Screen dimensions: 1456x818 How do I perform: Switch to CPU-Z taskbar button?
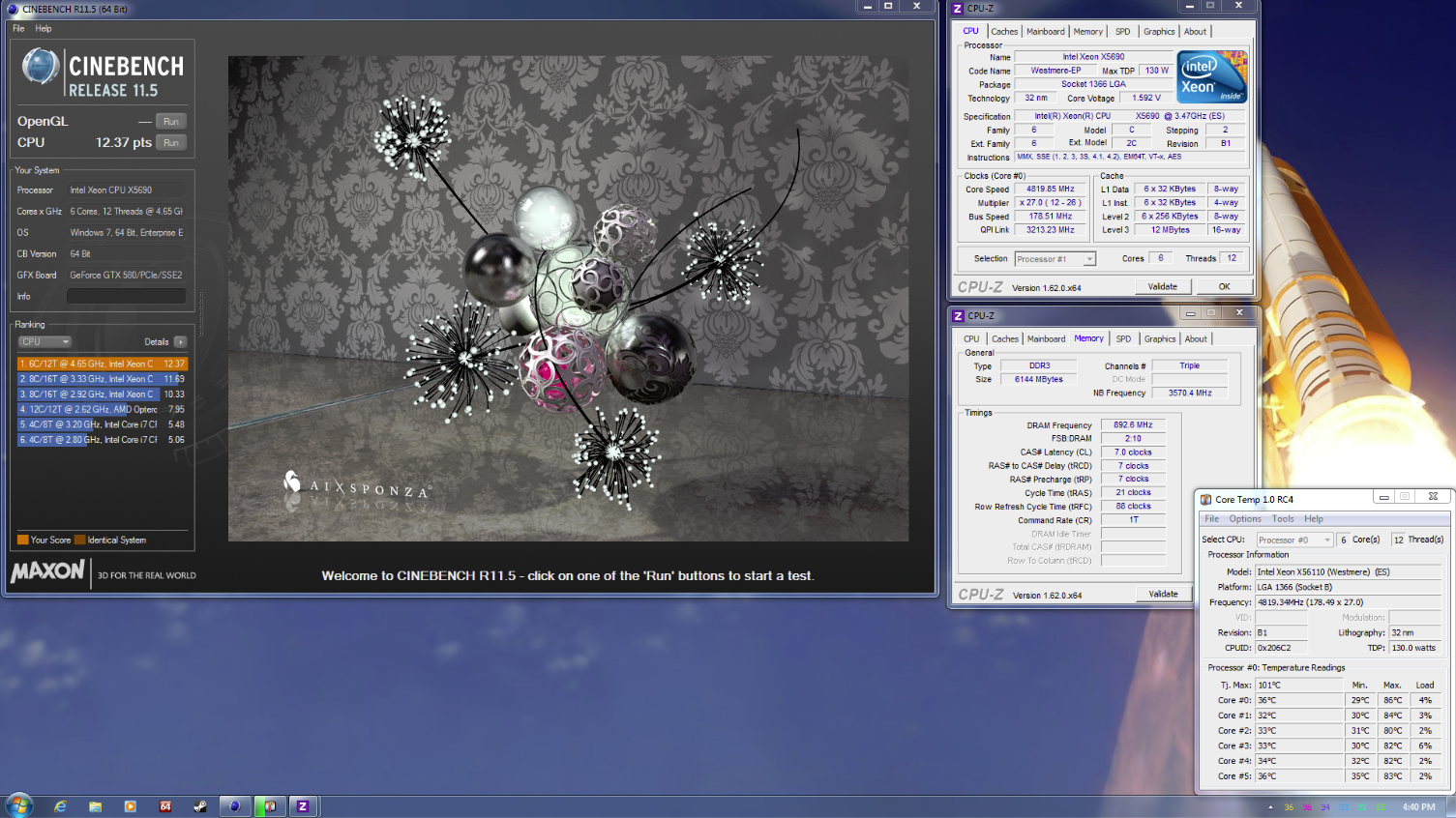coord(303,805)
